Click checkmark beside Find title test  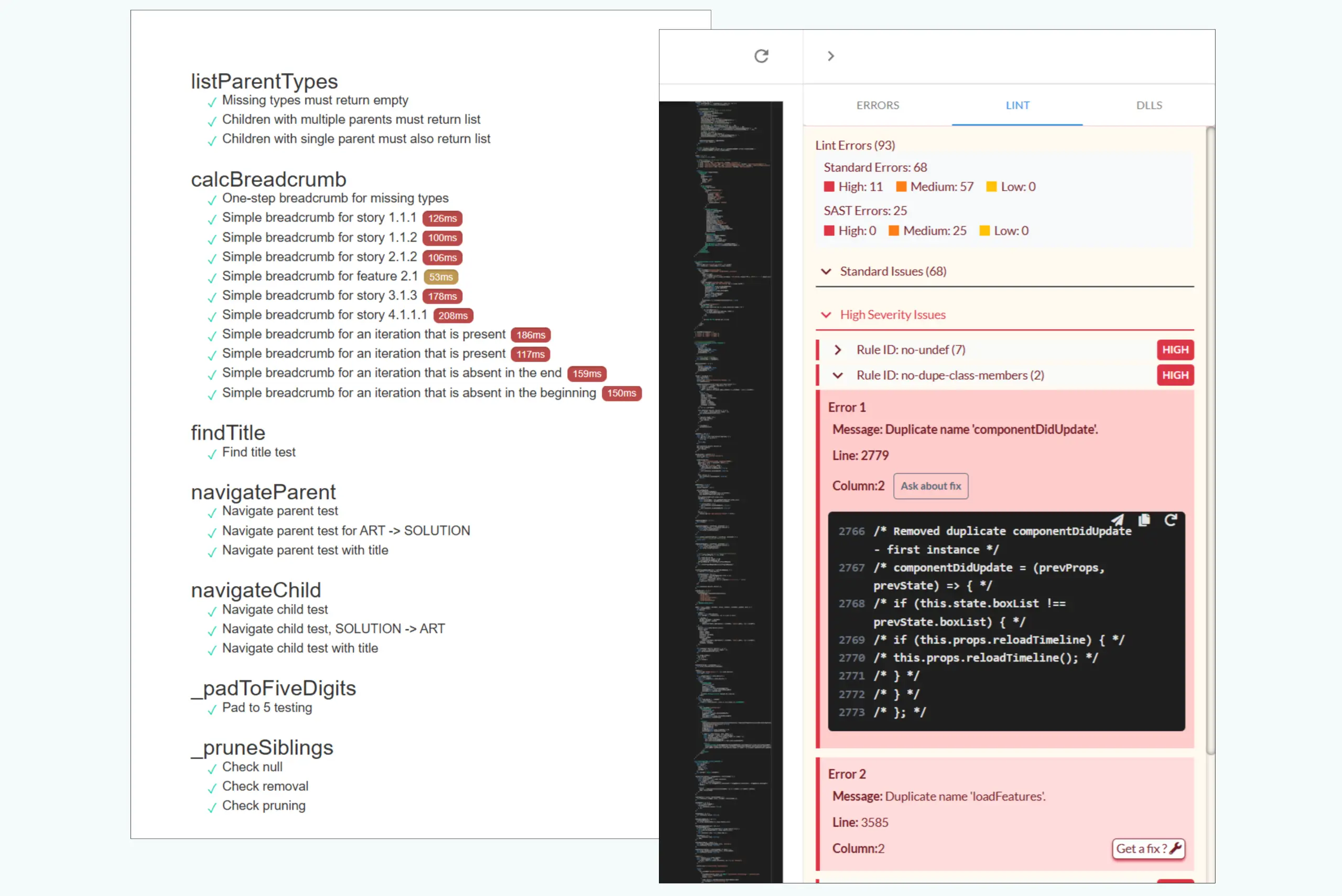click(x=212, y=454)
